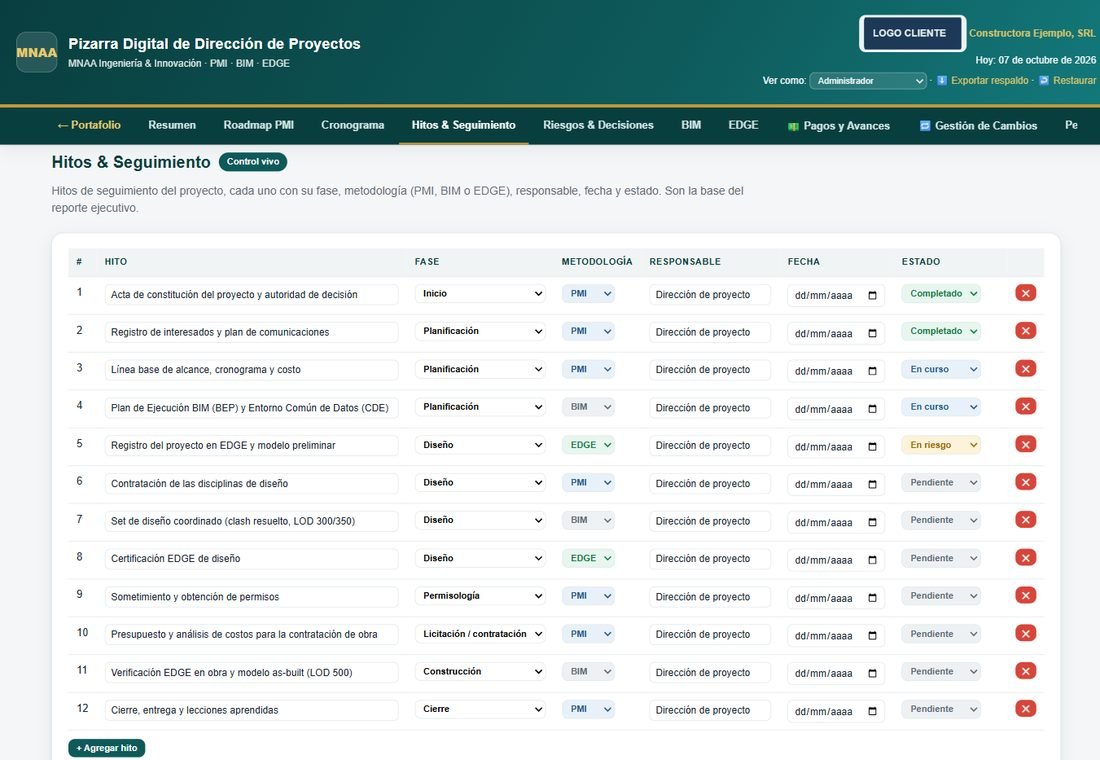Open calendar icon for hito 12 fecha
The image size is (1100, 760).
(x=872, y=712)
